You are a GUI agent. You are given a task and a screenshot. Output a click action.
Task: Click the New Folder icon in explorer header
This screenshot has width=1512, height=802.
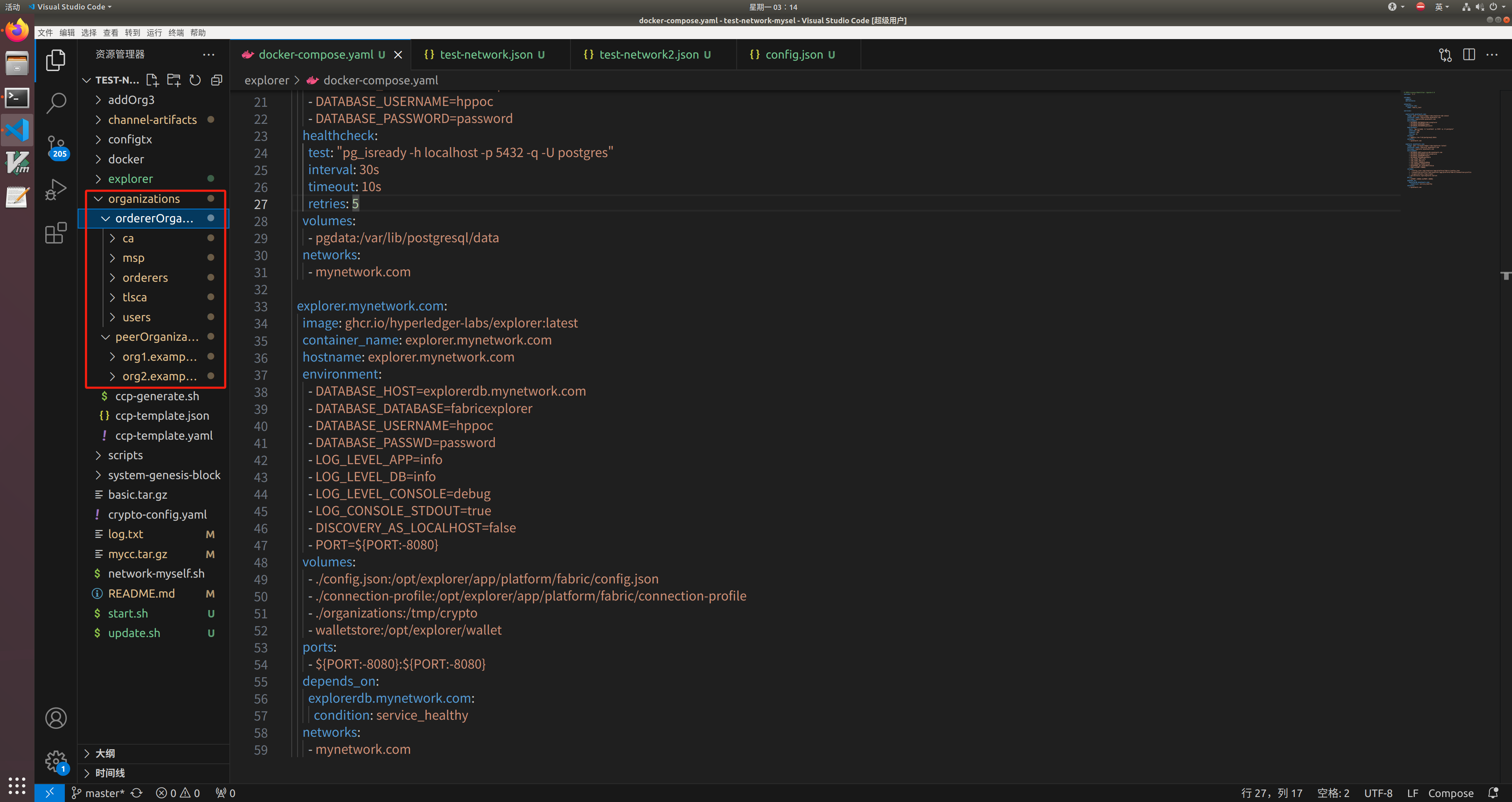pos(174,80)
